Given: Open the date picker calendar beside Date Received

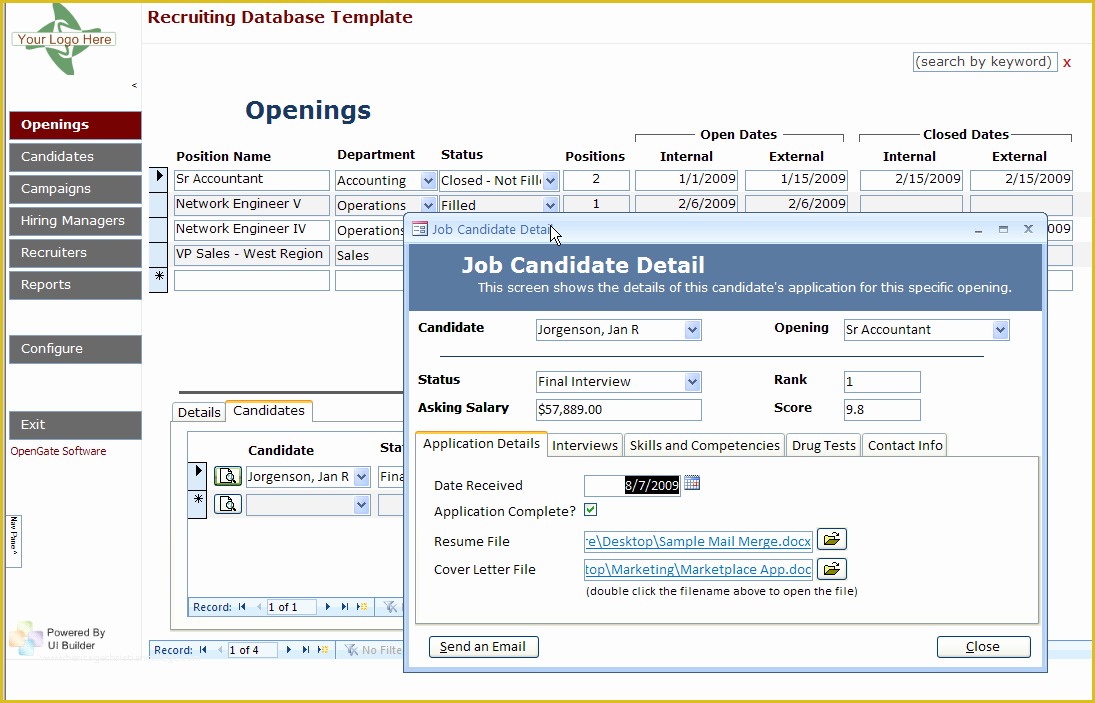Looking at the screenshot, I should pos(692,484).
